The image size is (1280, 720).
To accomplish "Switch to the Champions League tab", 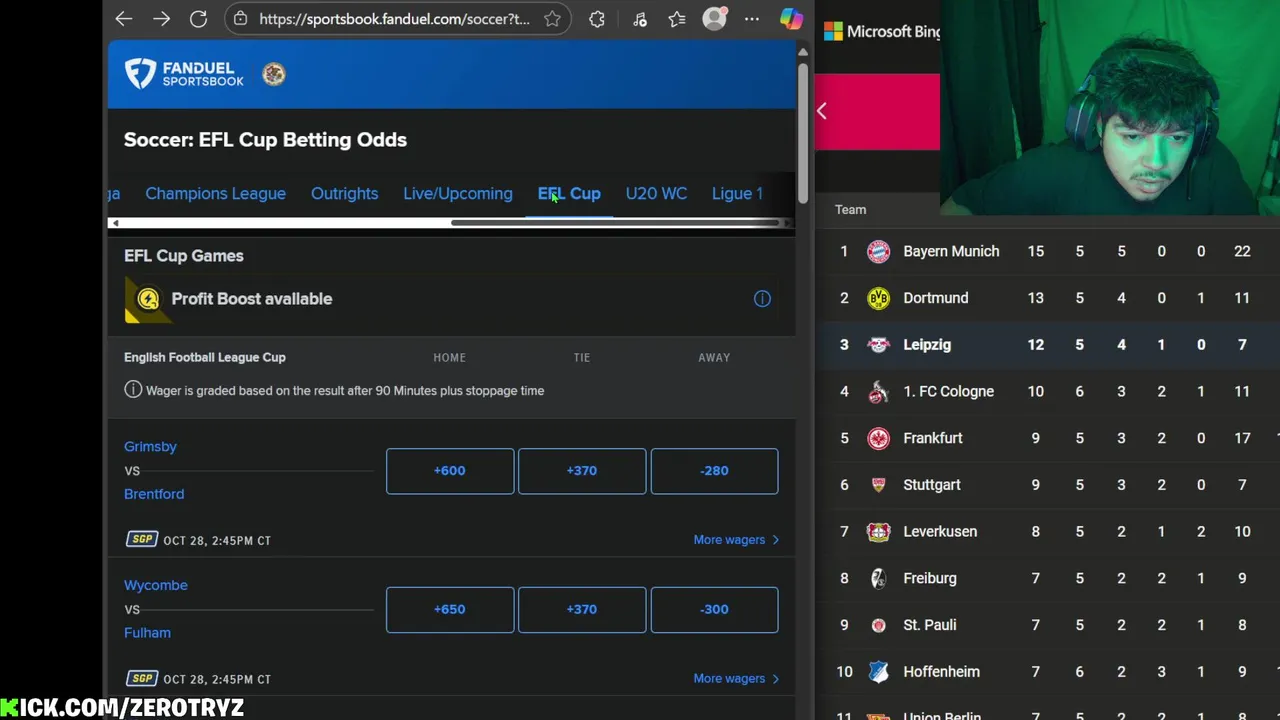I will pyautogui.click(x=215, y=194).
